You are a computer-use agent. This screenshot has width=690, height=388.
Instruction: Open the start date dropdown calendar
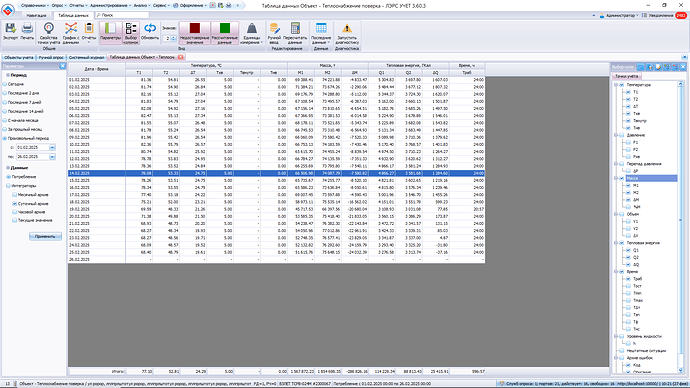pos(52,147)
